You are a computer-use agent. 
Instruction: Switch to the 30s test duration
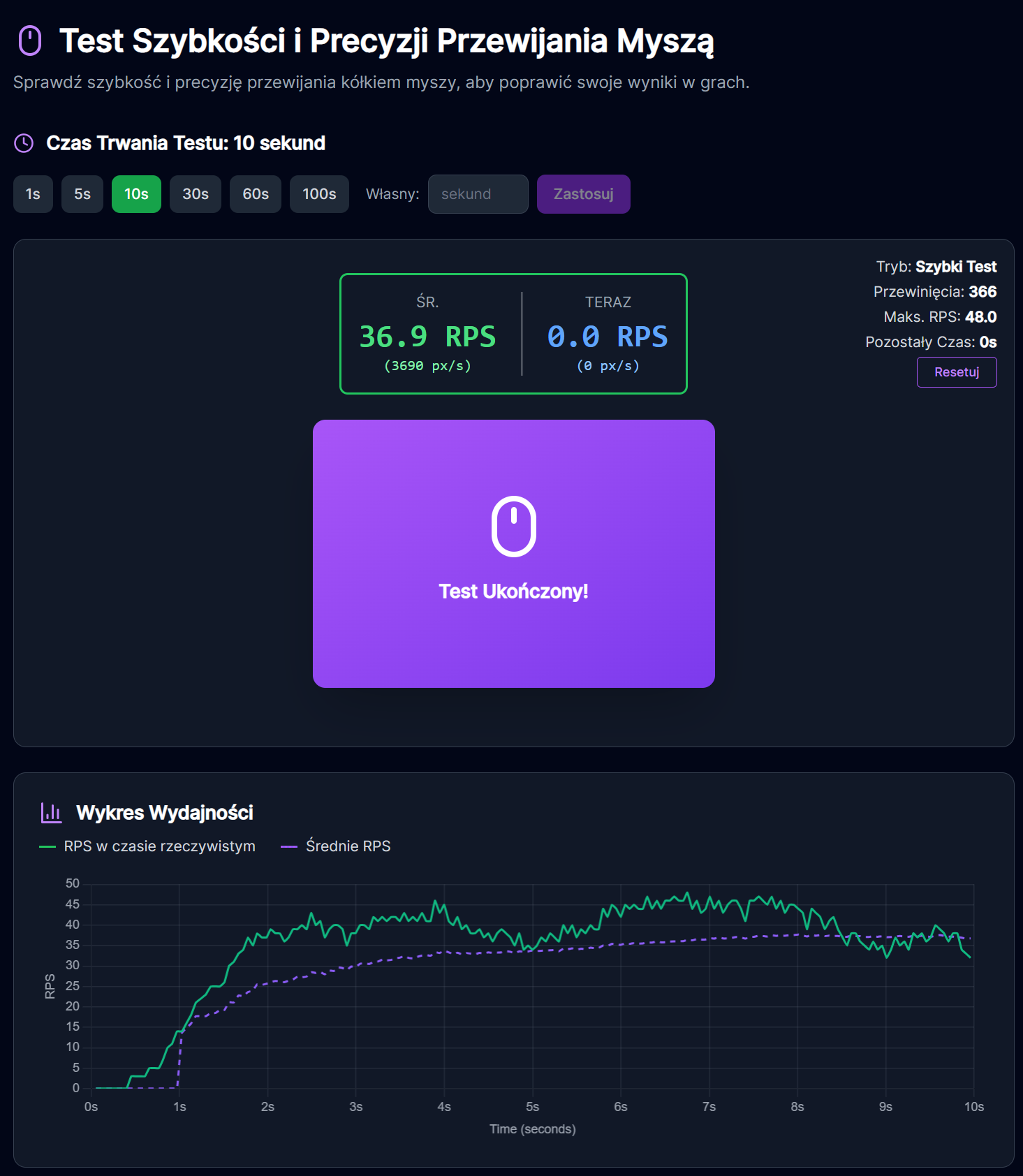pos(196,194)
